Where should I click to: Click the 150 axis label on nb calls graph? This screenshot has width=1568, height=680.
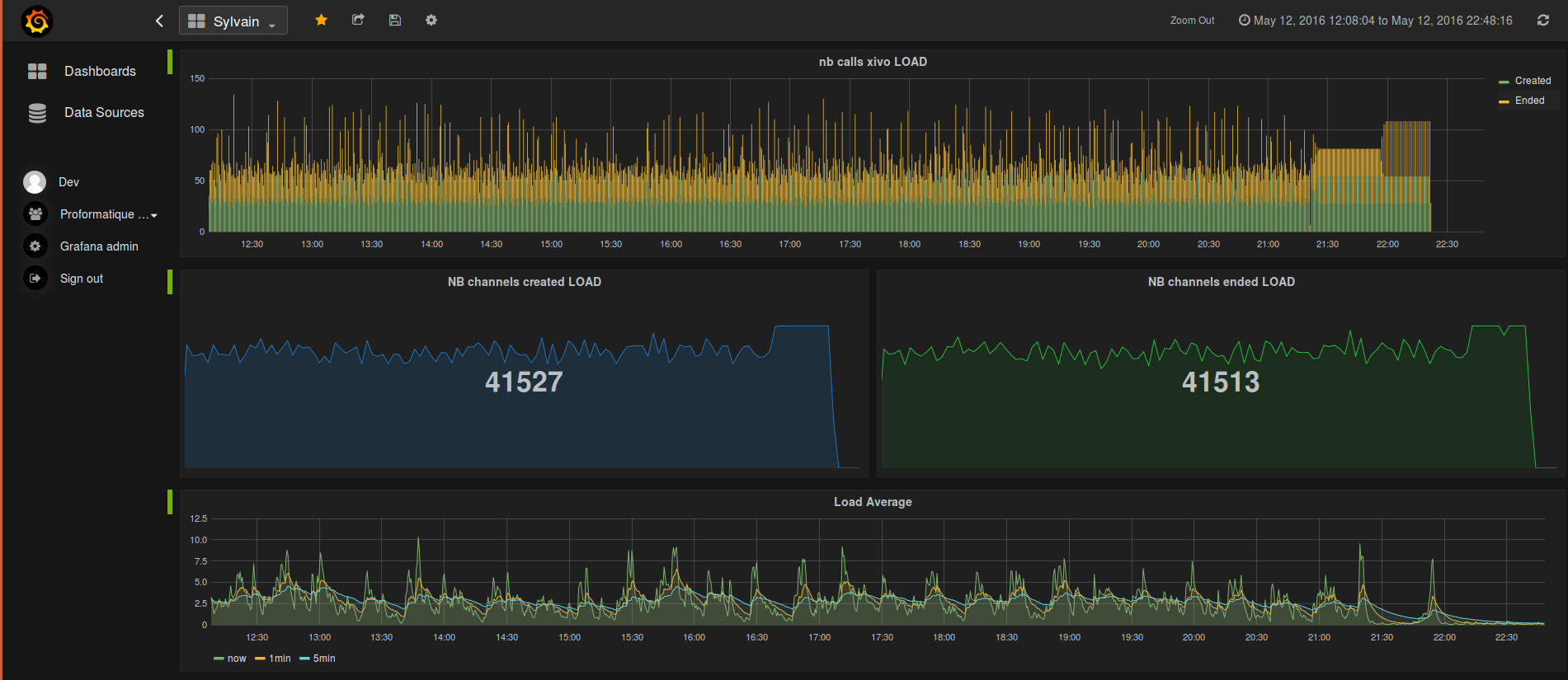(x=197, y=78)
